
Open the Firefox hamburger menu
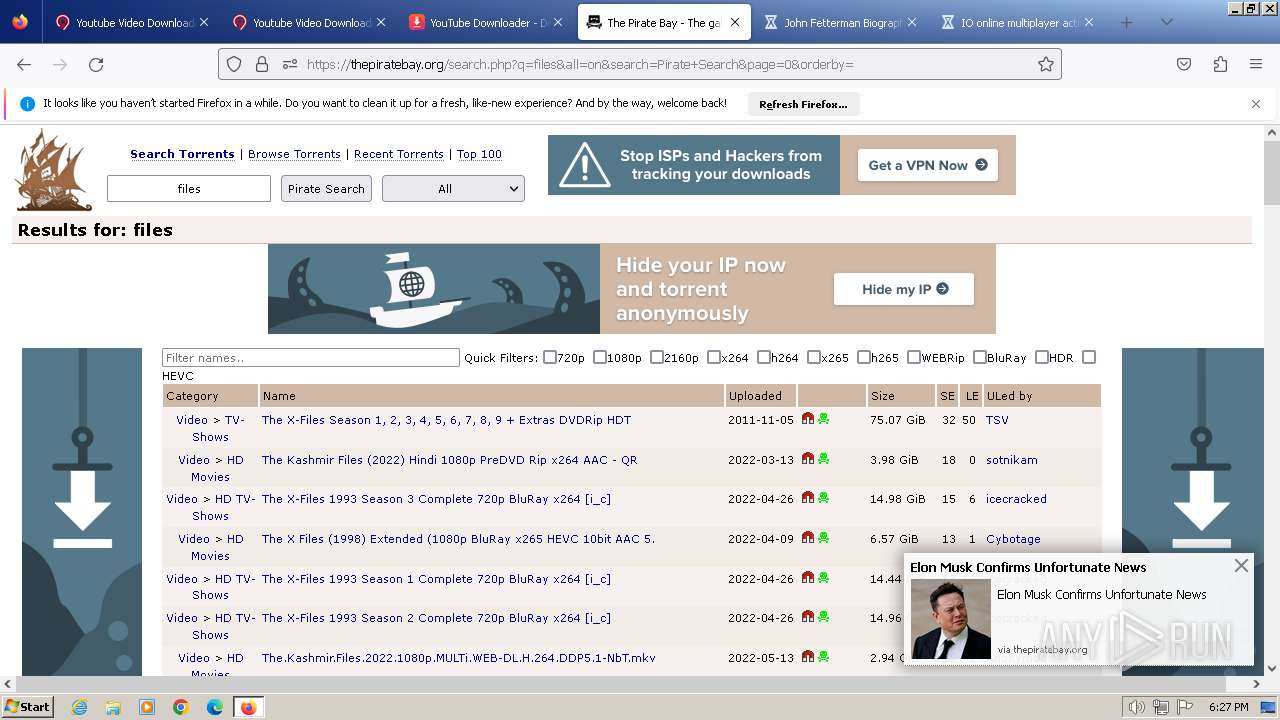[1256, 64]
